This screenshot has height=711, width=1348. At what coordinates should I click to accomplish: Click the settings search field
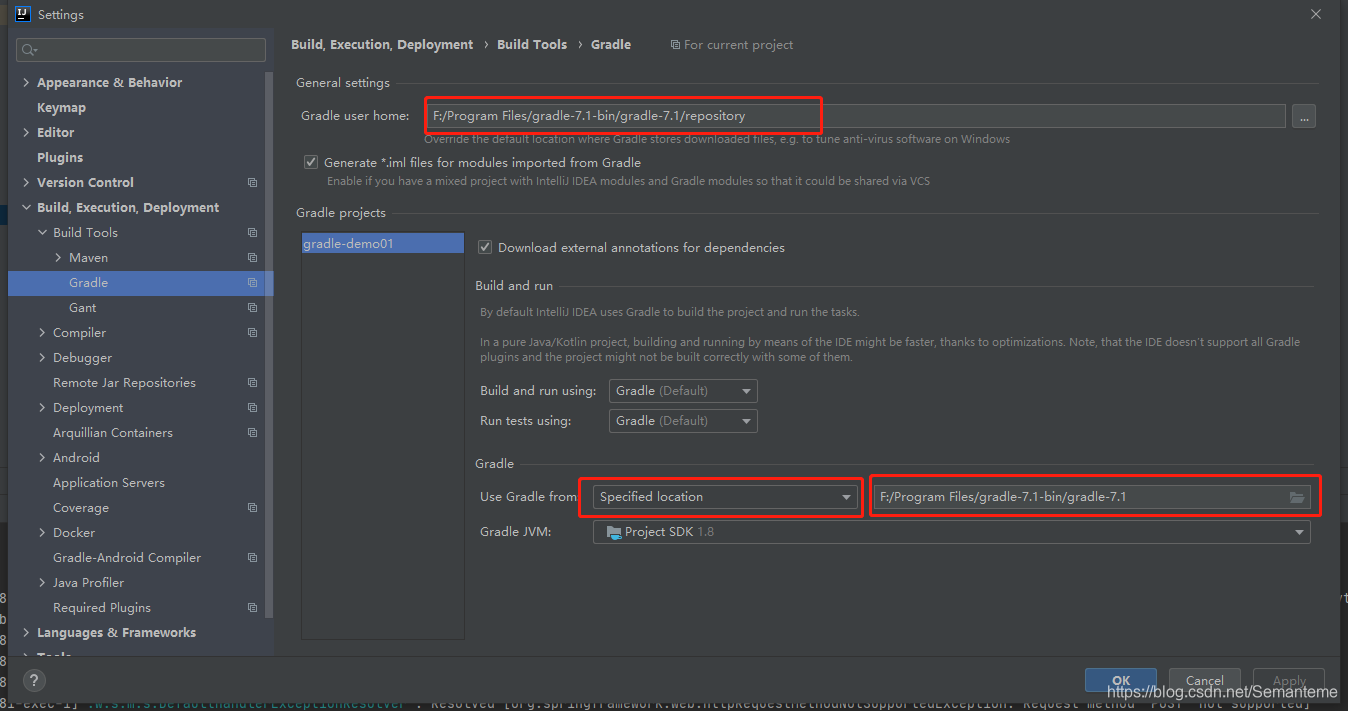click(x=141, y=50)
